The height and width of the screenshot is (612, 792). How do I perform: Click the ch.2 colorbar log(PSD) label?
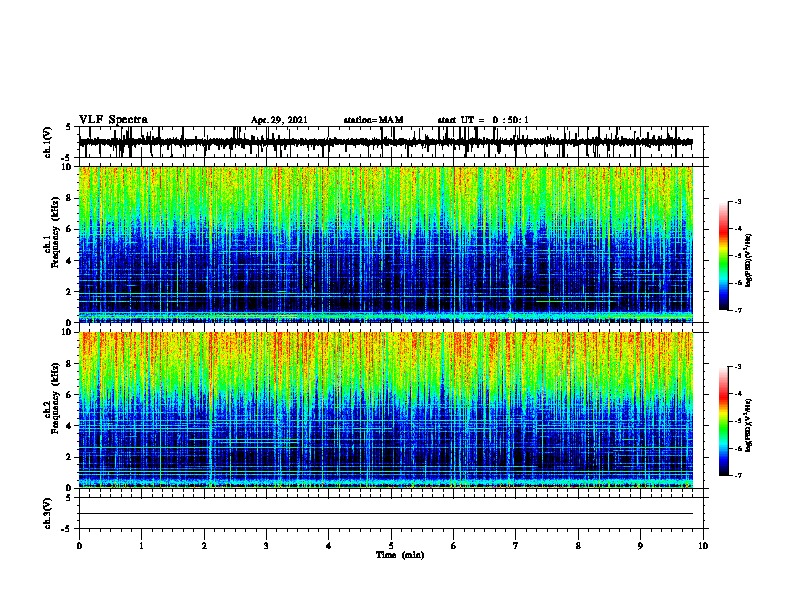[748, 425]
